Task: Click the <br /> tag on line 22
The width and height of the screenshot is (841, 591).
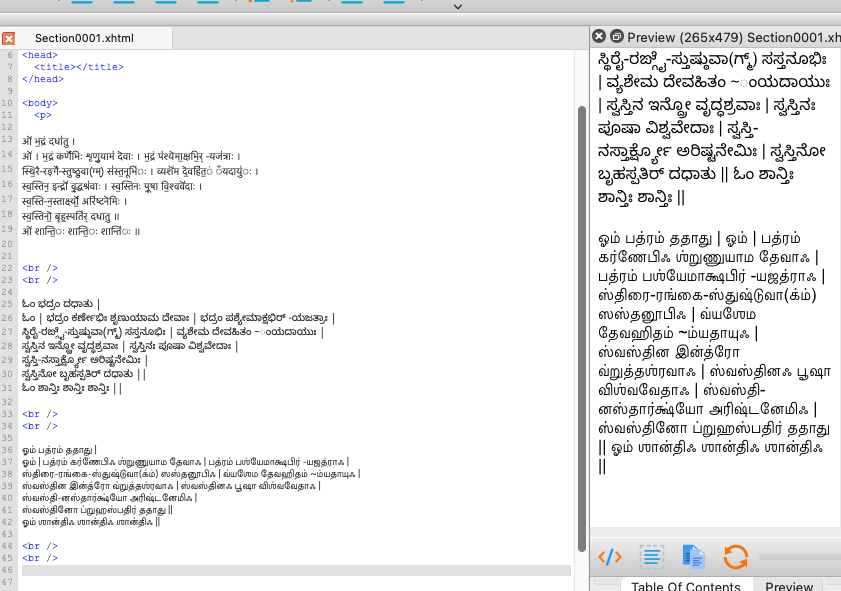Action: click(x=40, y=268)
